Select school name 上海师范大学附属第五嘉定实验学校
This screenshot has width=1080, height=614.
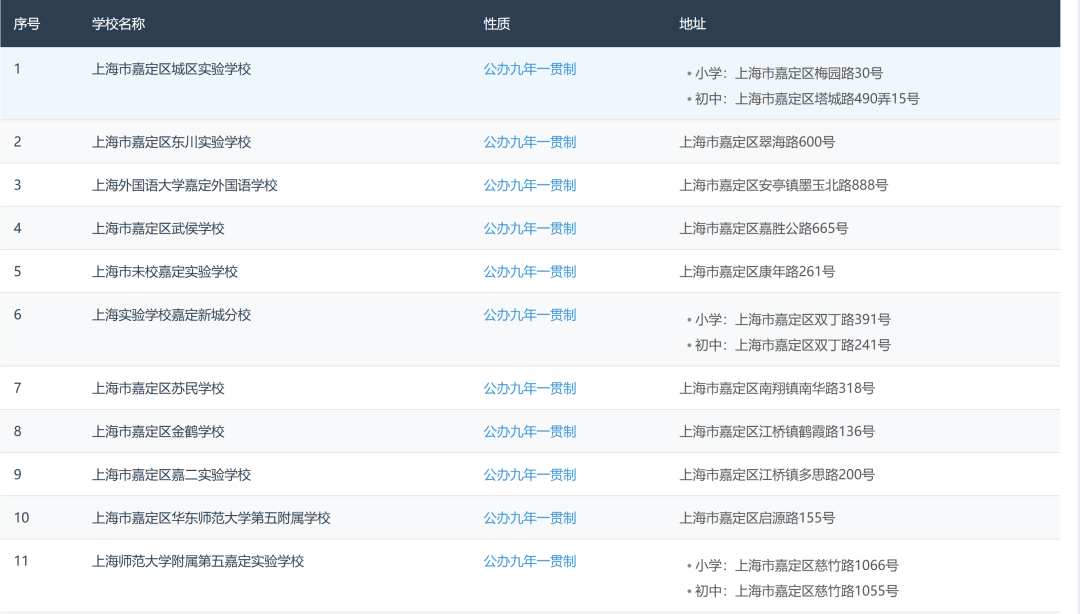tap(198, 562)
